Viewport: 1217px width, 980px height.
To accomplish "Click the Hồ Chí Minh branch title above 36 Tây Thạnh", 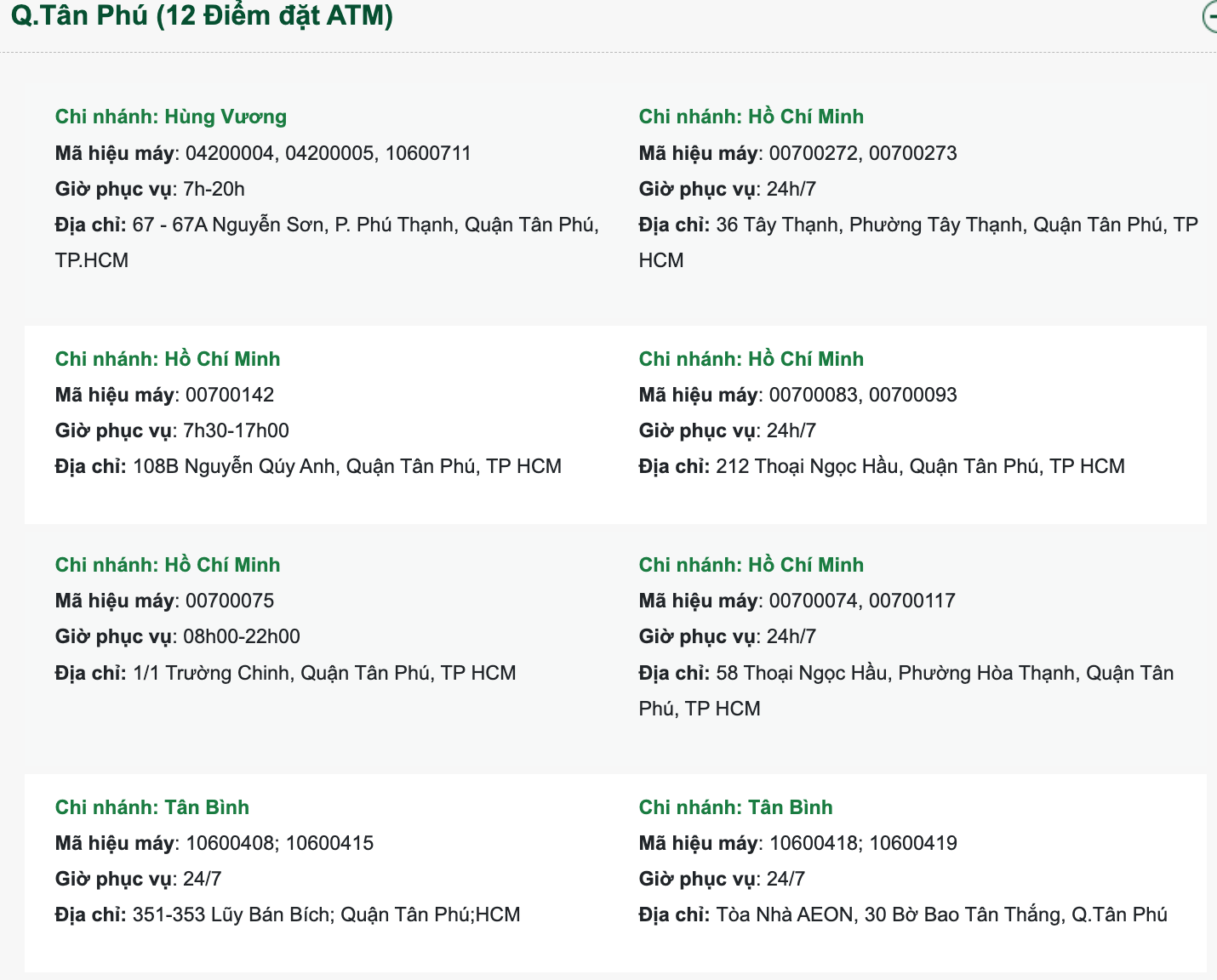I will click(x=751, y=117).
